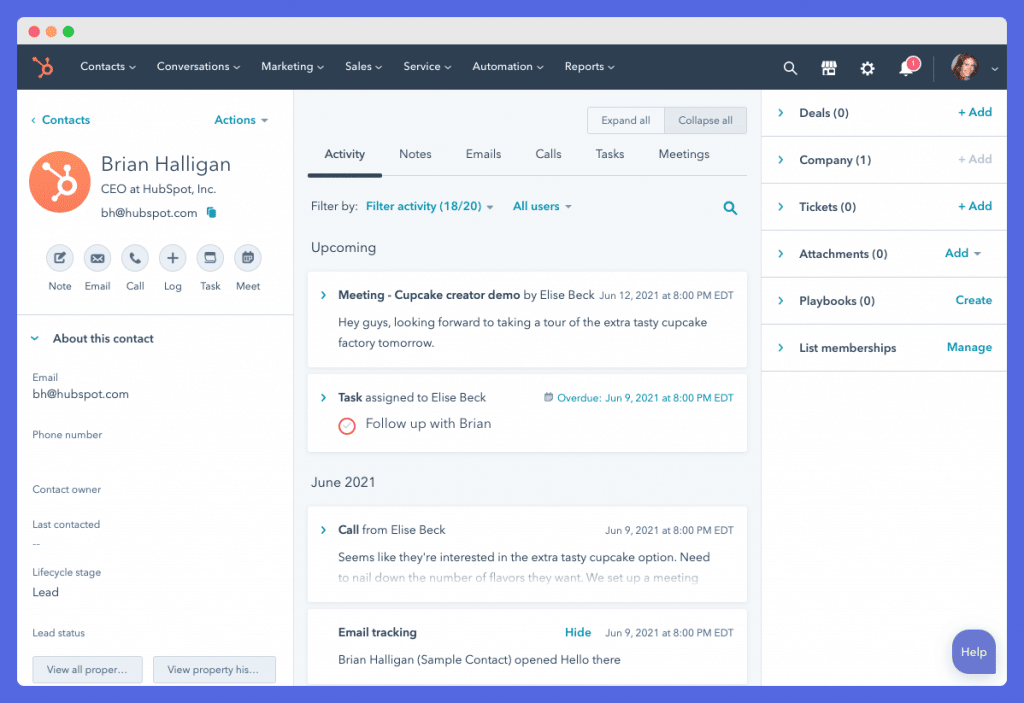Viewport: 1024px width, 703px height.
Task: Open the All users filter dropdown
Action: click(542, 206)
